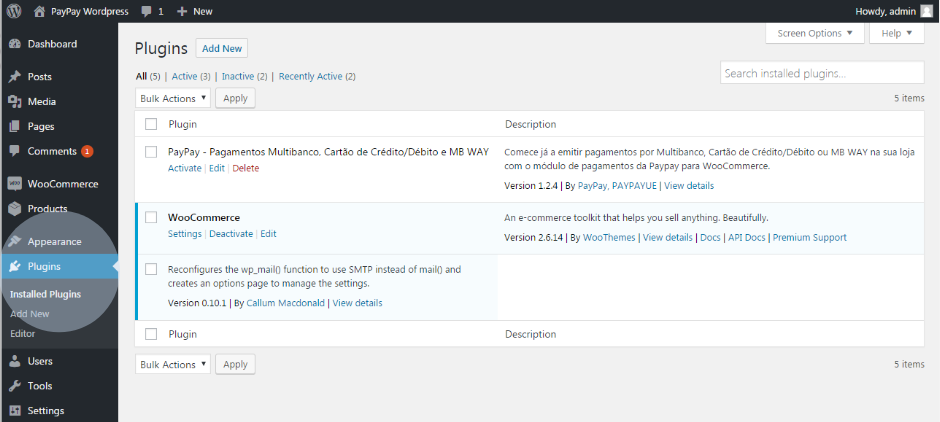Image resolution: width=940 pixels, height=422 pixels.
Task: Click the Users person icon
Action: pyautogui.click(x=15, y=361)
